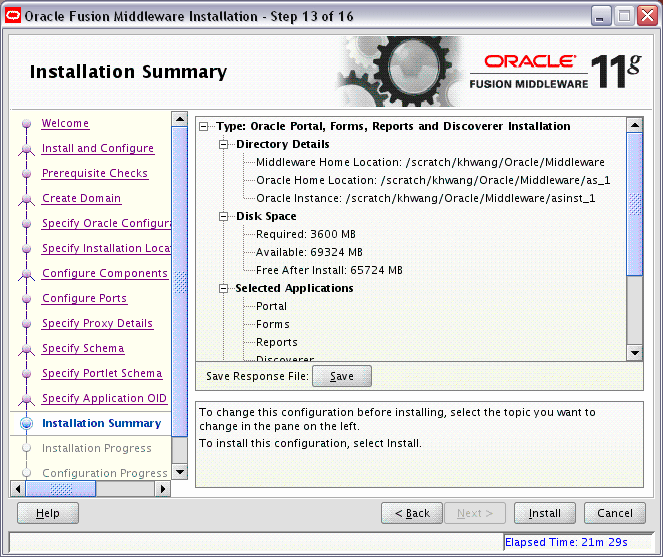Click the Create Domain step bullet icon
This screenshot has width=663, height=557.
tap(26, 198)
